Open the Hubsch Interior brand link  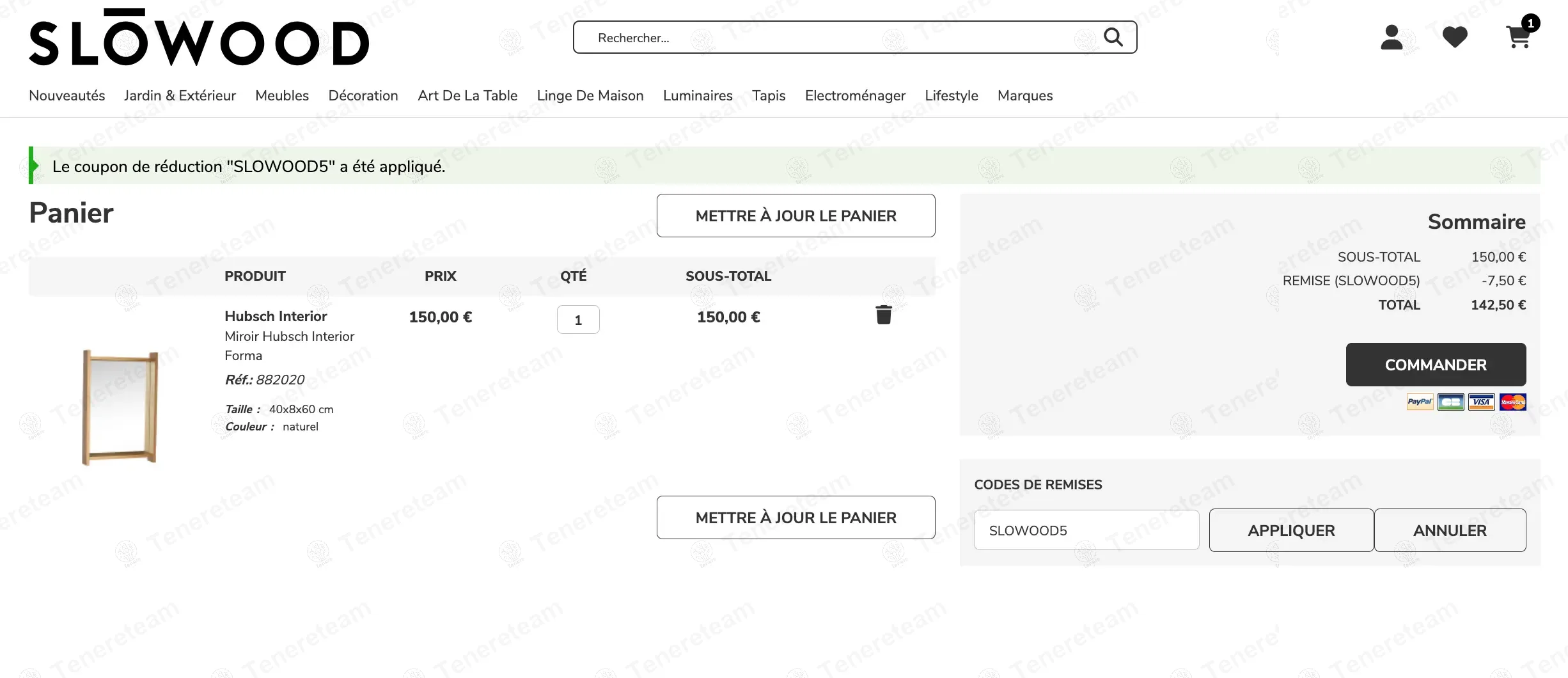pyautogui.click(x=276, y=316)
